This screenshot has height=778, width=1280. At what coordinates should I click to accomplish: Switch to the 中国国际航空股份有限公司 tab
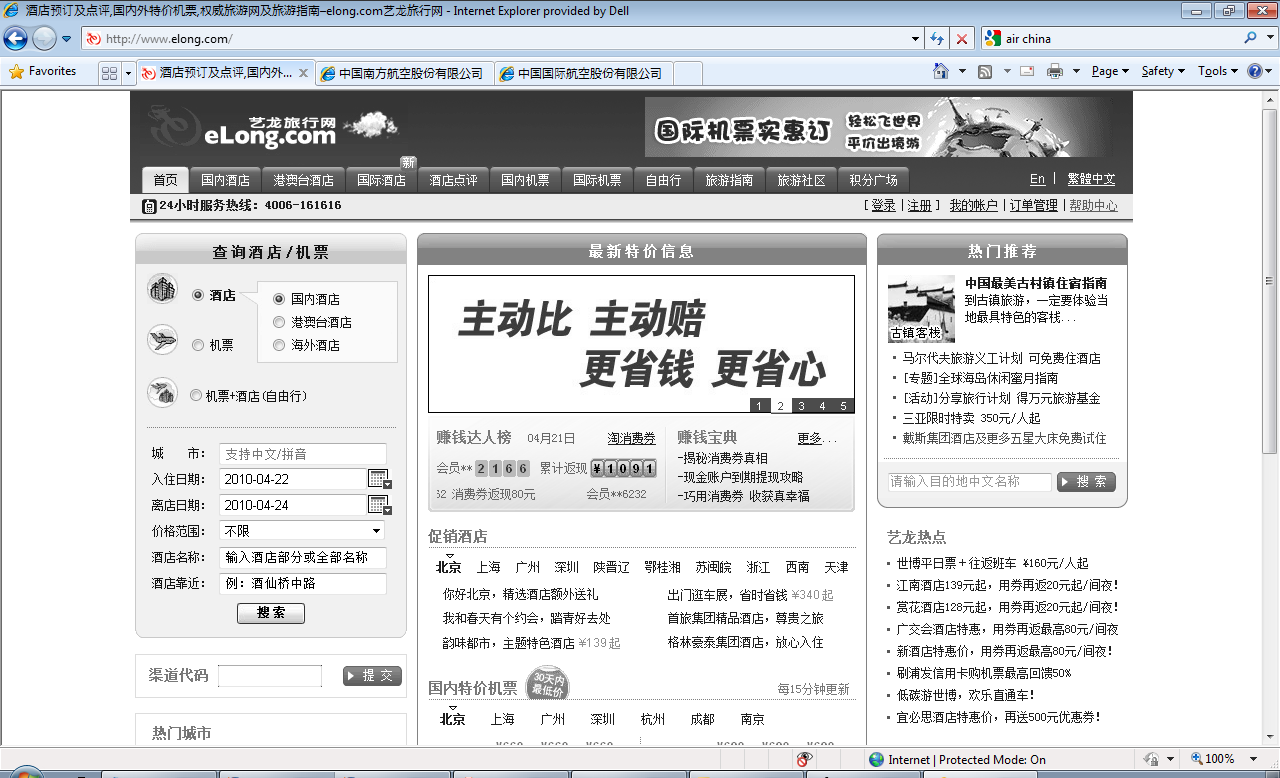point(584,73)
